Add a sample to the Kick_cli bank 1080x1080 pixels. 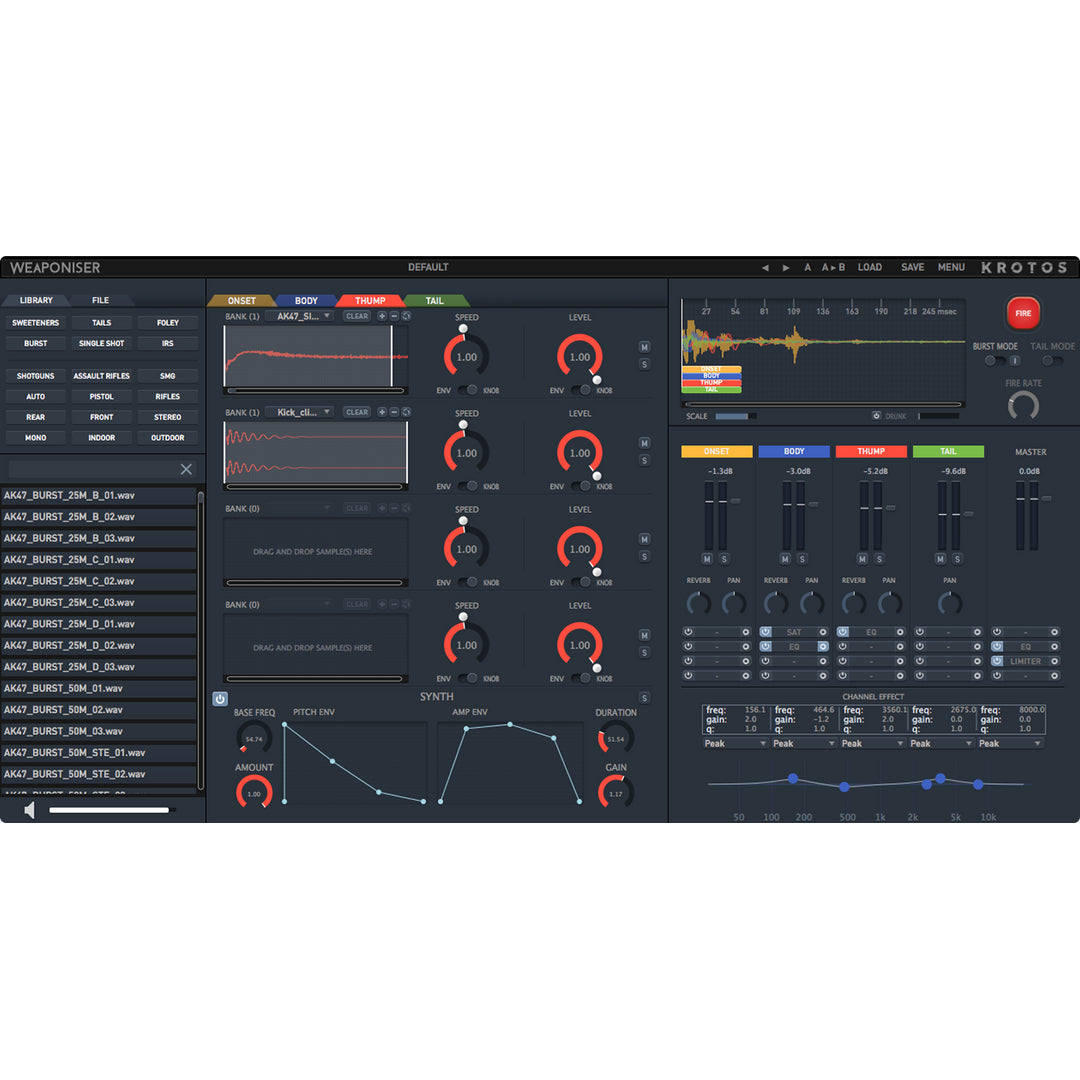(x=382, y=412)
